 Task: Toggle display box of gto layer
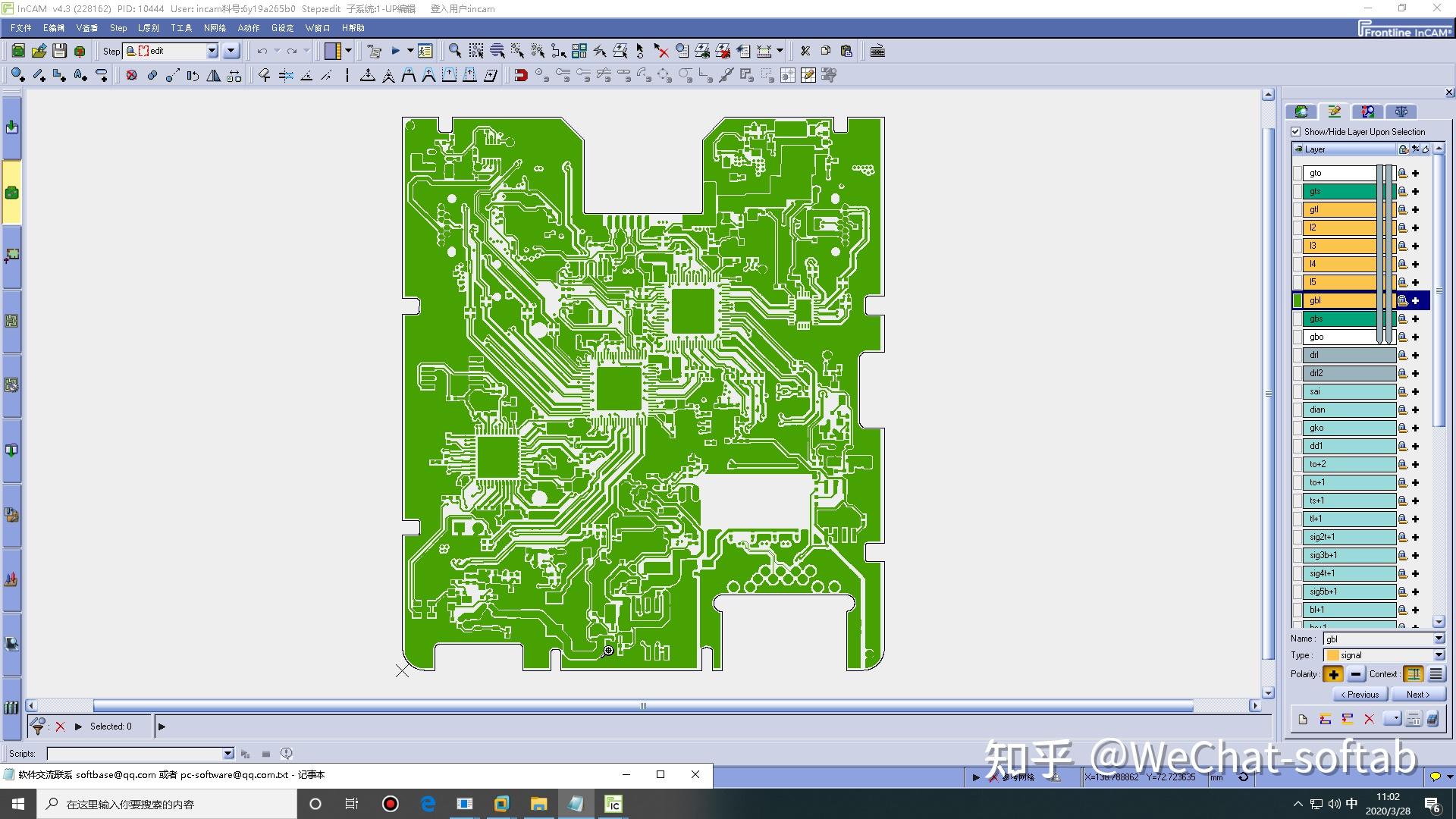point(1298,173)
